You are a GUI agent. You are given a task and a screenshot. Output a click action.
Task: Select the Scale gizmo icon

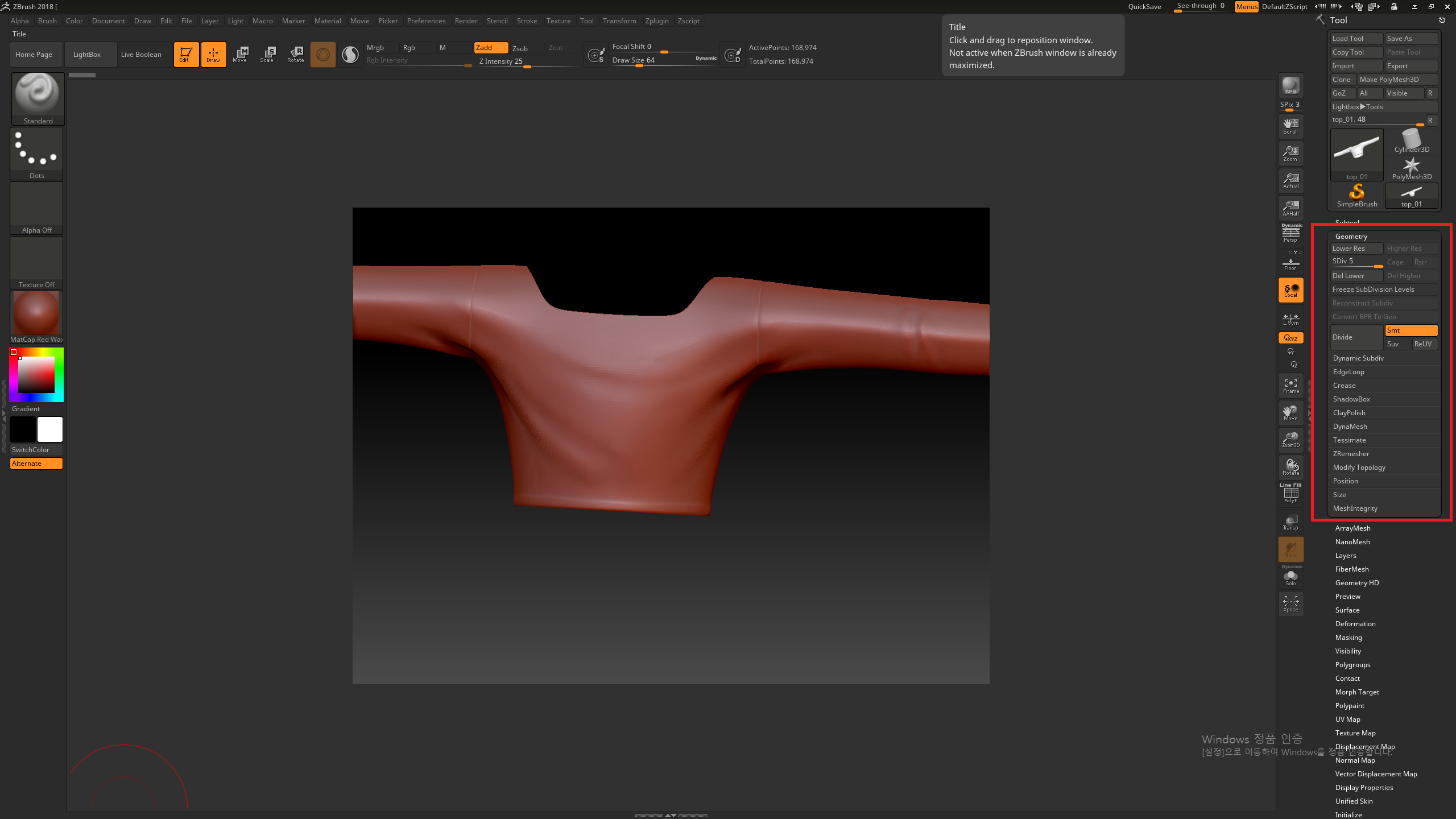[x=267, y=54]
